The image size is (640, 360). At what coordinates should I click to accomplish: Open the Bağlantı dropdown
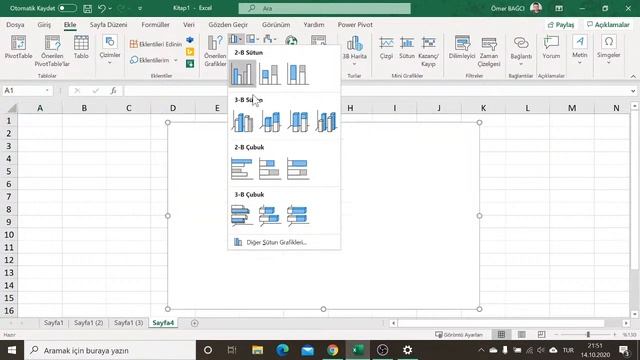pos(521,50)
